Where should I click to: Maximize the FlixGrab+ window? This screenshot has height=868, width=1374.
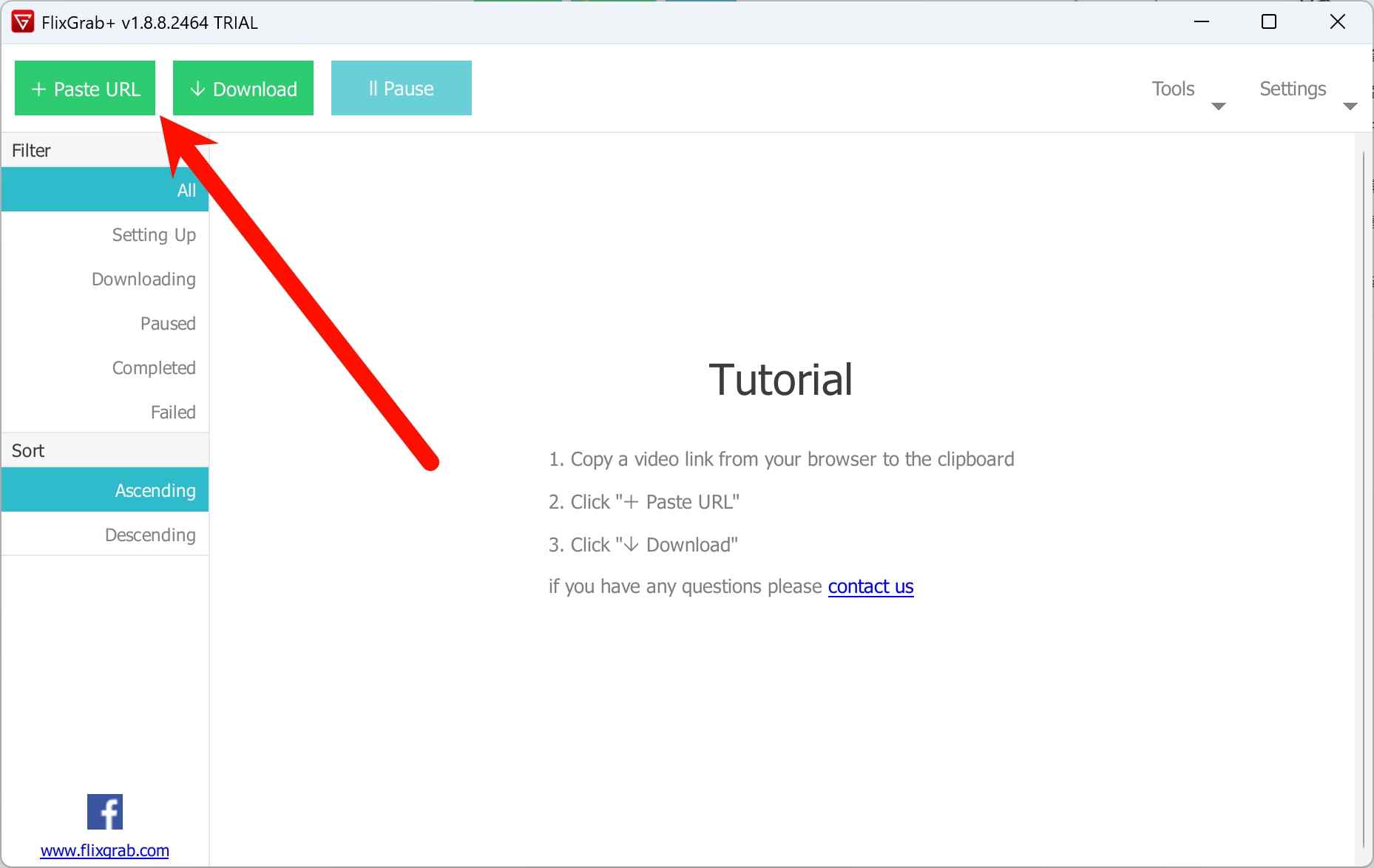click(1269, 22)
